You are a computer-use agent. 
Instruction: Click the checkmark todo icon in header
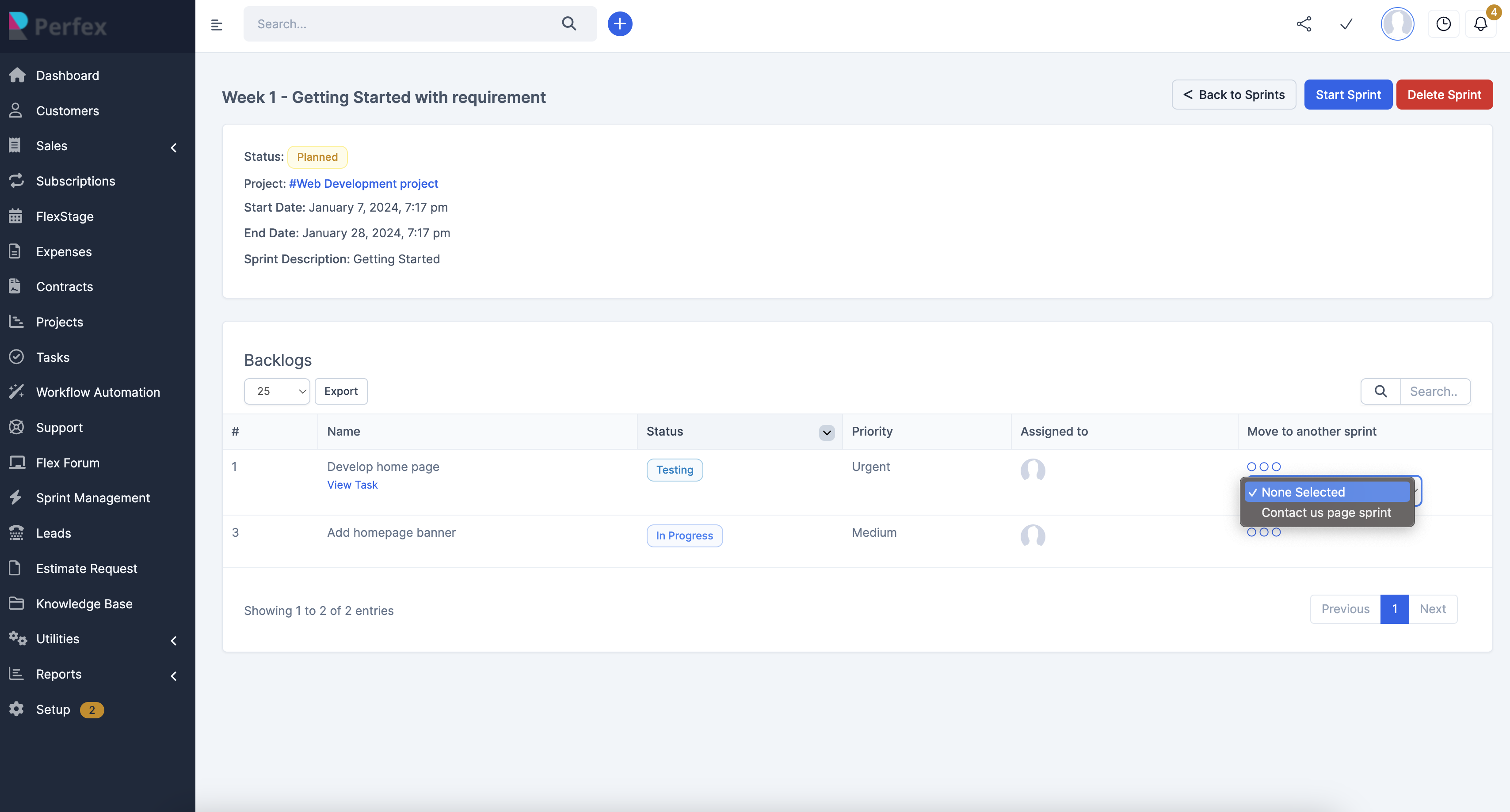(x=1346, y=24)
